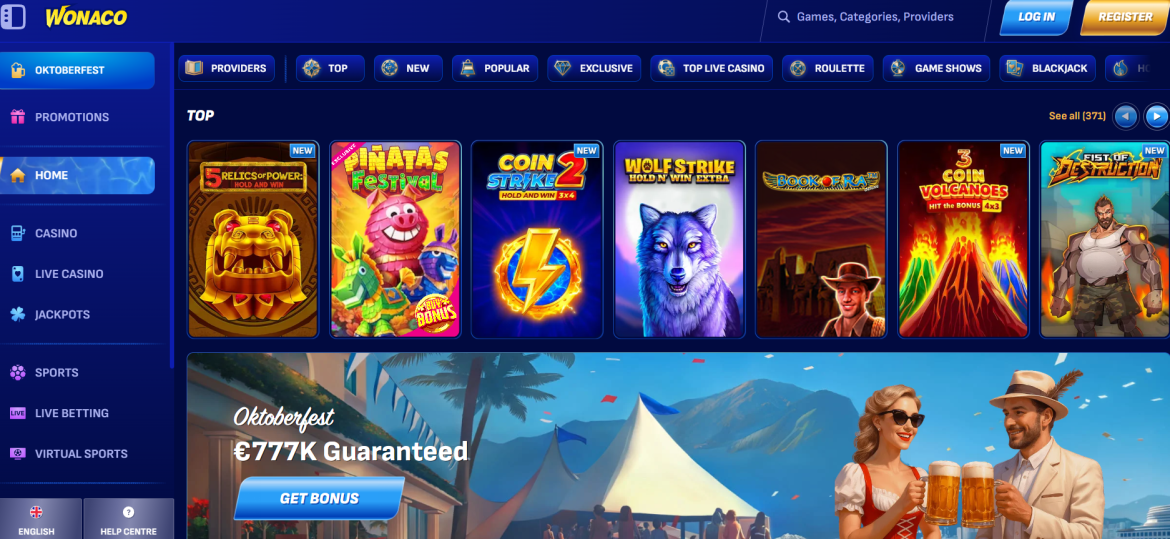Show previous Top games with left arrow
The height and width of the screenshot is (539, 1170).
(1125, 116)
